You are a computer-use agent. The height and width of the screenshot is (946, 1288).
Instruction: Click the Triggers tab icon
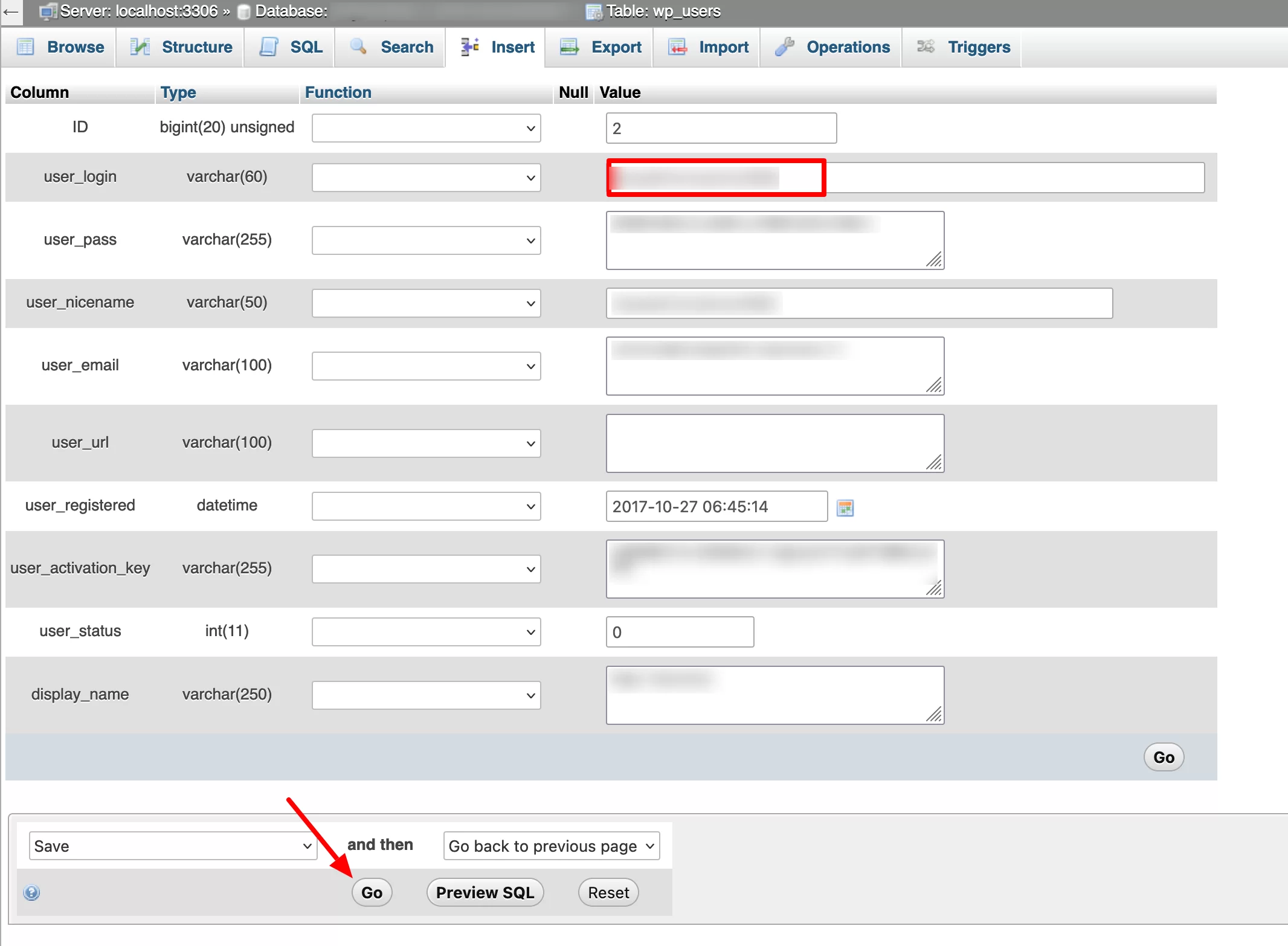(926, 47)
